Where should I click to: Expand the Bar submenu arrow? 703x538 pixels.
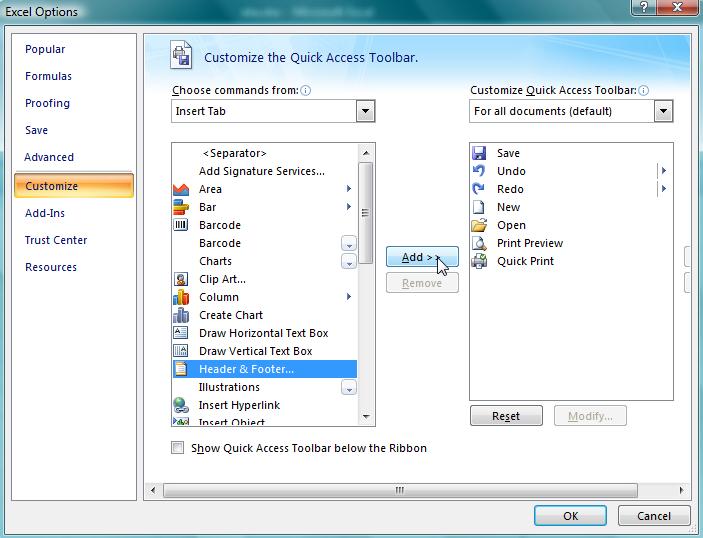tap(349, 207)
